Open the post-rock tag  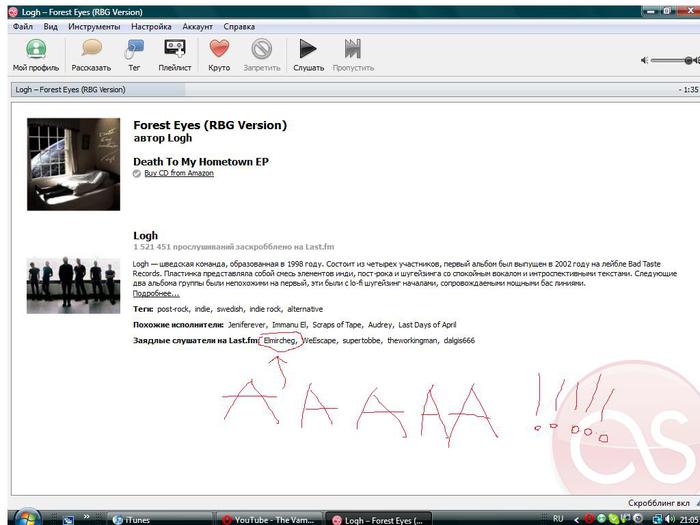point(174,309)
